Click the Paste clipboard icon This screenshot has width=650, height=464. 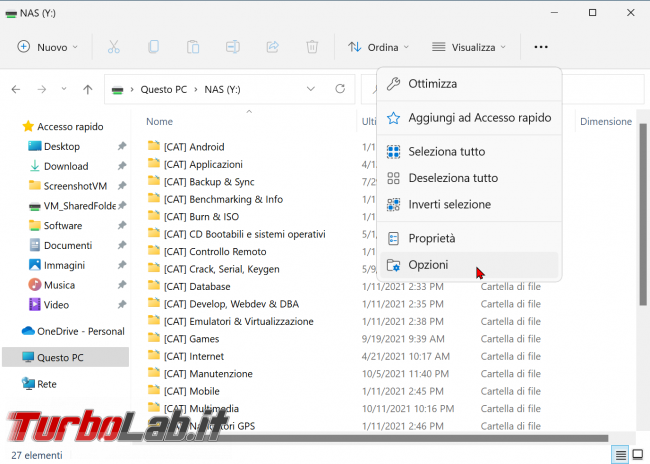193,47
